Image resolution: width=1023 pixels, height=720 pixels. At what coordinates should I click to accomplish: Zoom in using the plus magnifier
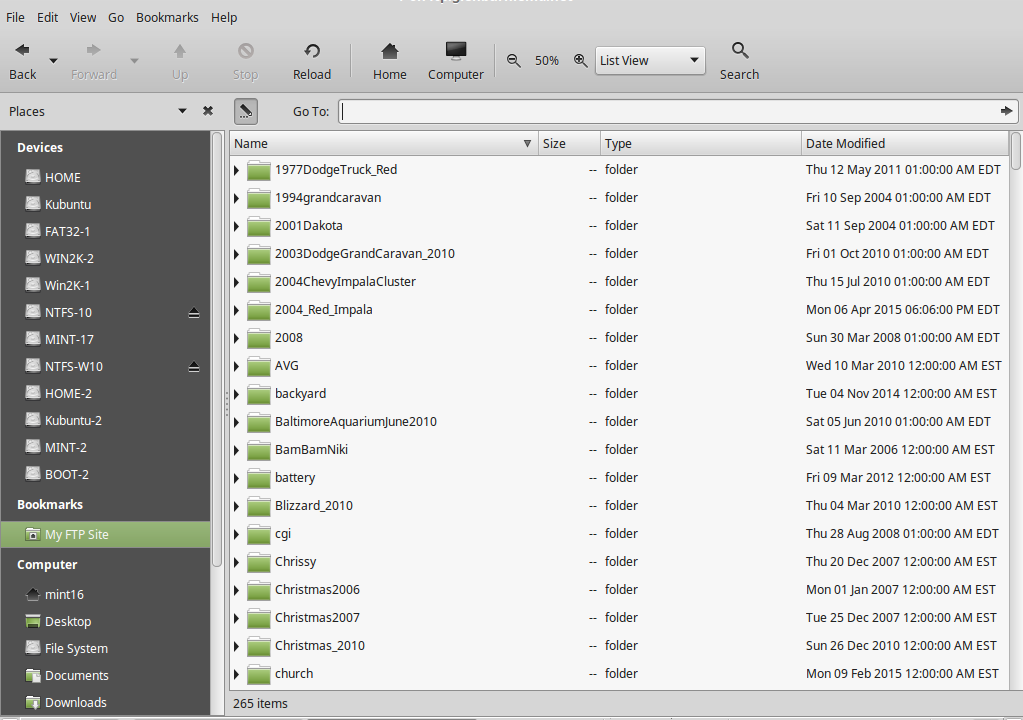[580, 60]
